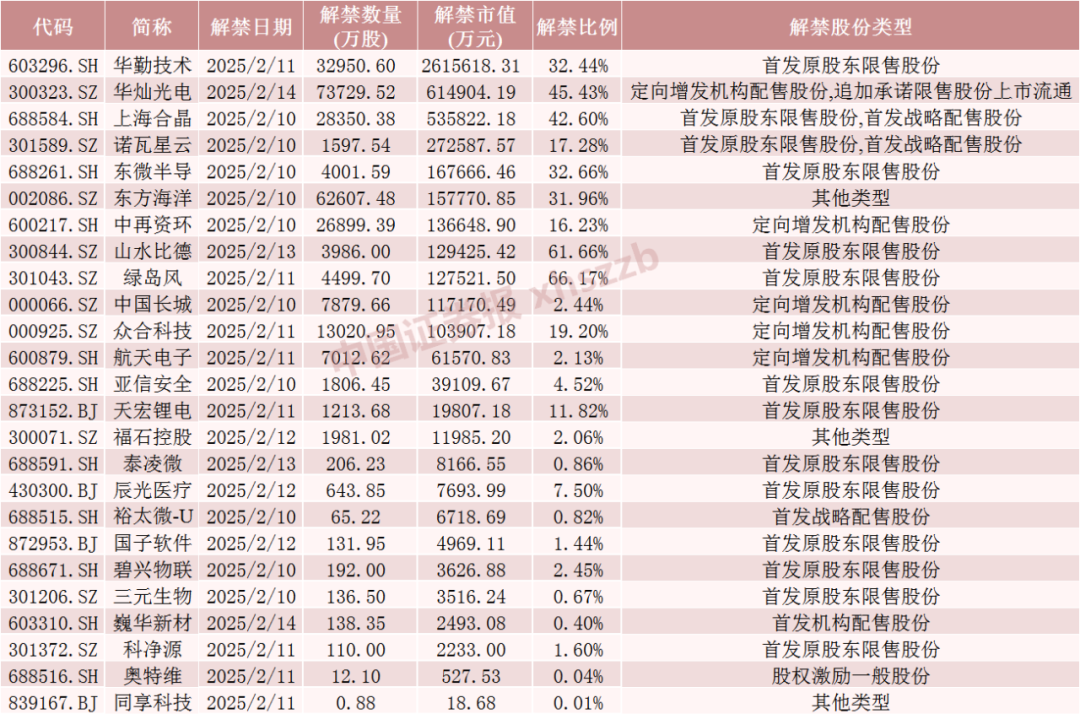1080x714 pixels.
Task: Click the name 福石控股
Action: click(x=152, y=437)
